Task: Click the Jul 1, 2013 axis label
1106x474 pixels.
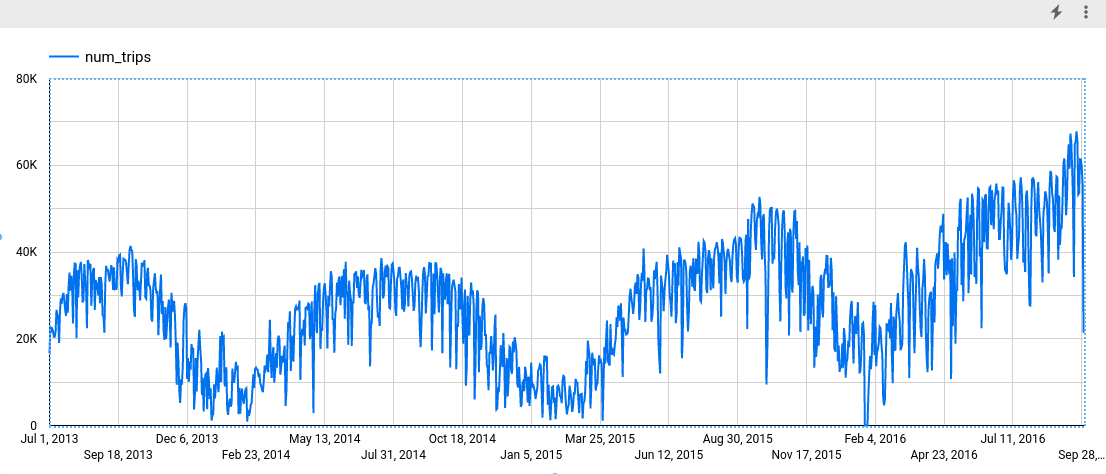Action: pos(50,438)
